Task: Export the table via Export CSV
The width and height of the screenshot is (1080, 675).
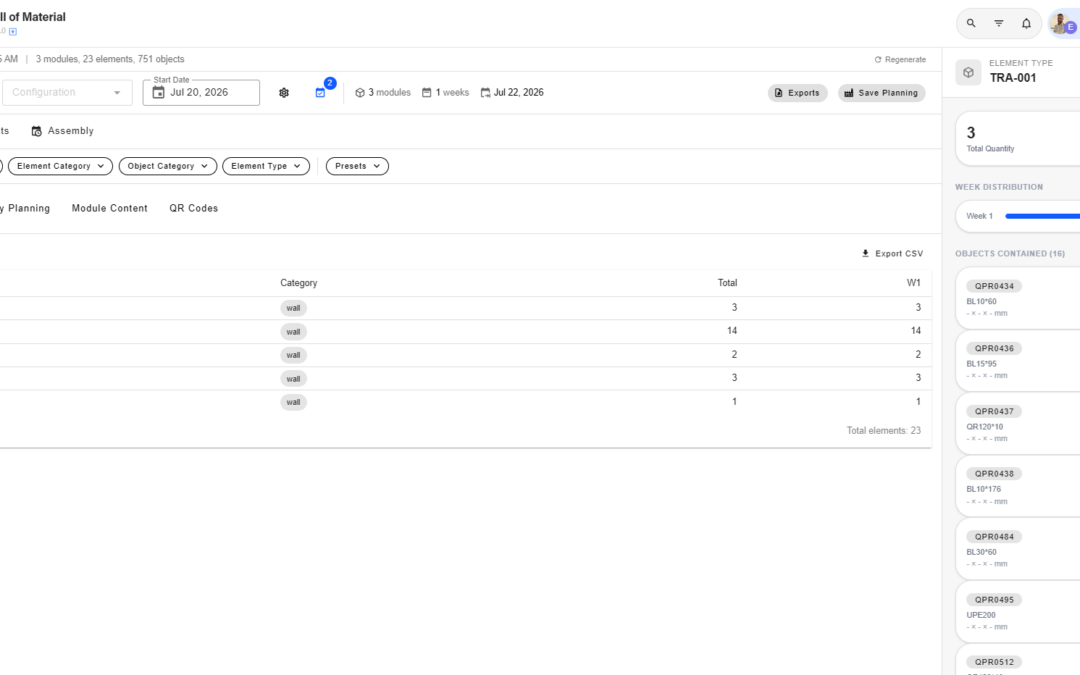Action: tap(892, 253)
